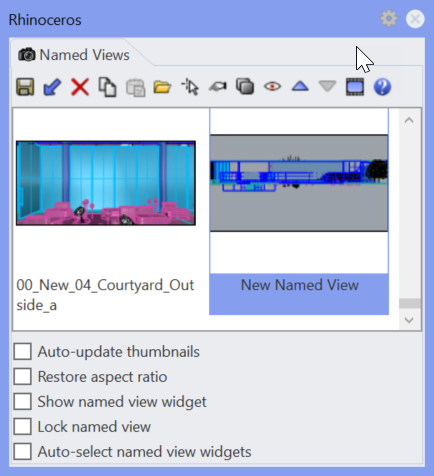Move view up with blue triangle
Viewport: 434px width, 476px height.
click(x=300, y=87)
